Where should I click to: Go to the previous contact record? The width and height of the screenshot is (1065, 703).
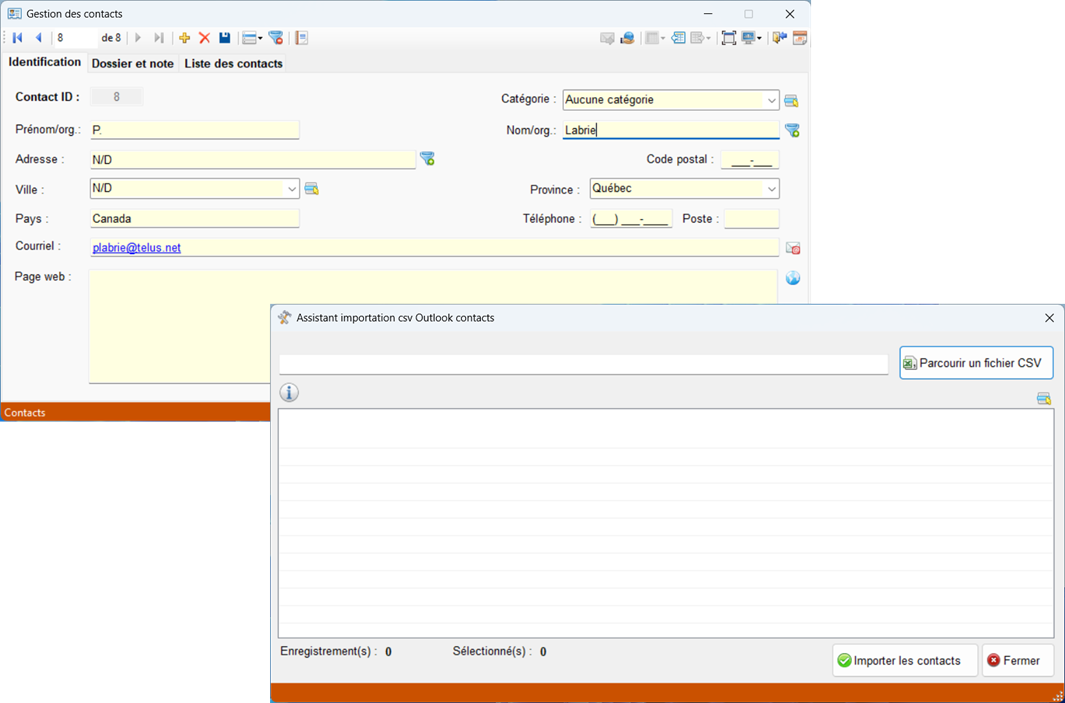pyautogui.click(x=39, y=38)
